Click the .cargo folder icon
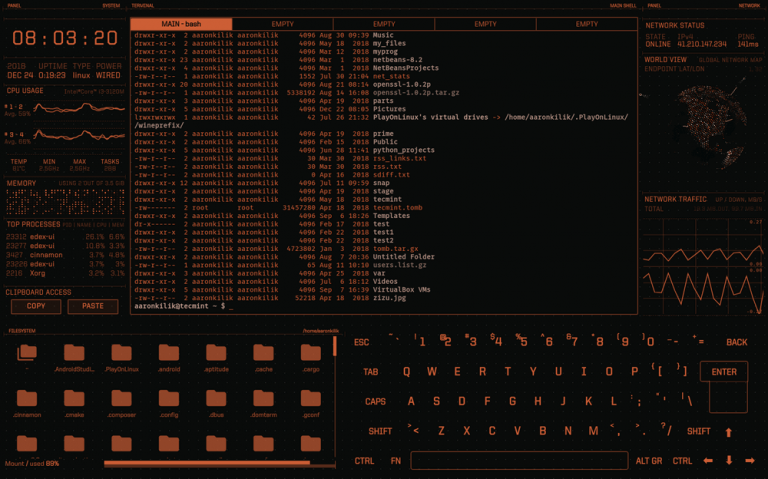768x479 pixels. tap(311, 353)
